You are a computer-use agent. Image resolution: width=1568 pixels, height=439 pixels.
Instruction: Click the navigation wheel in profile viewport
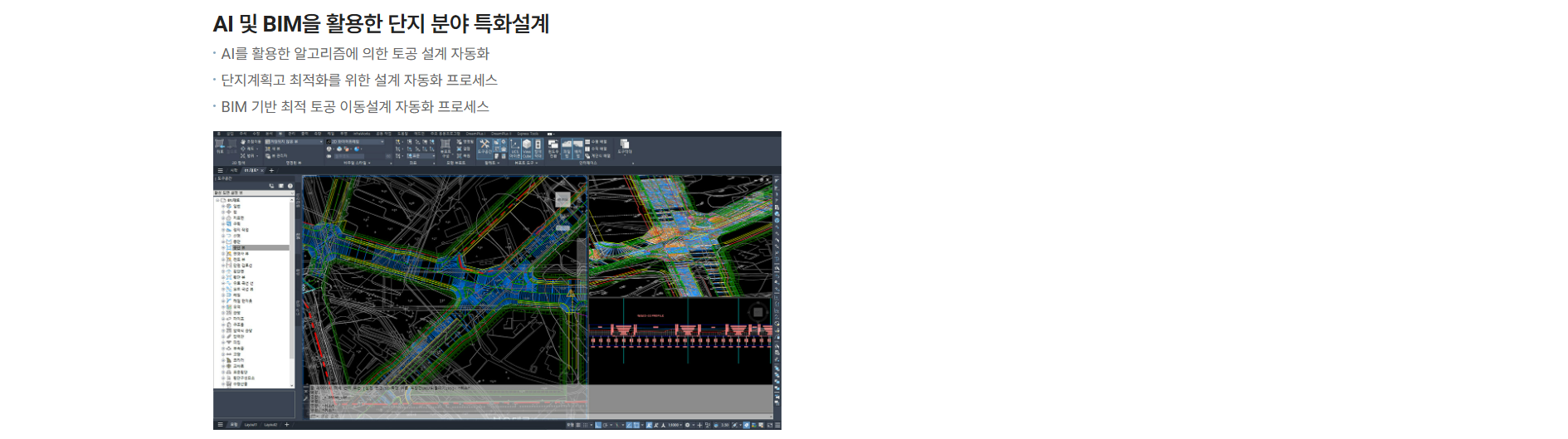pyautogui.click(x=757, y=312)
